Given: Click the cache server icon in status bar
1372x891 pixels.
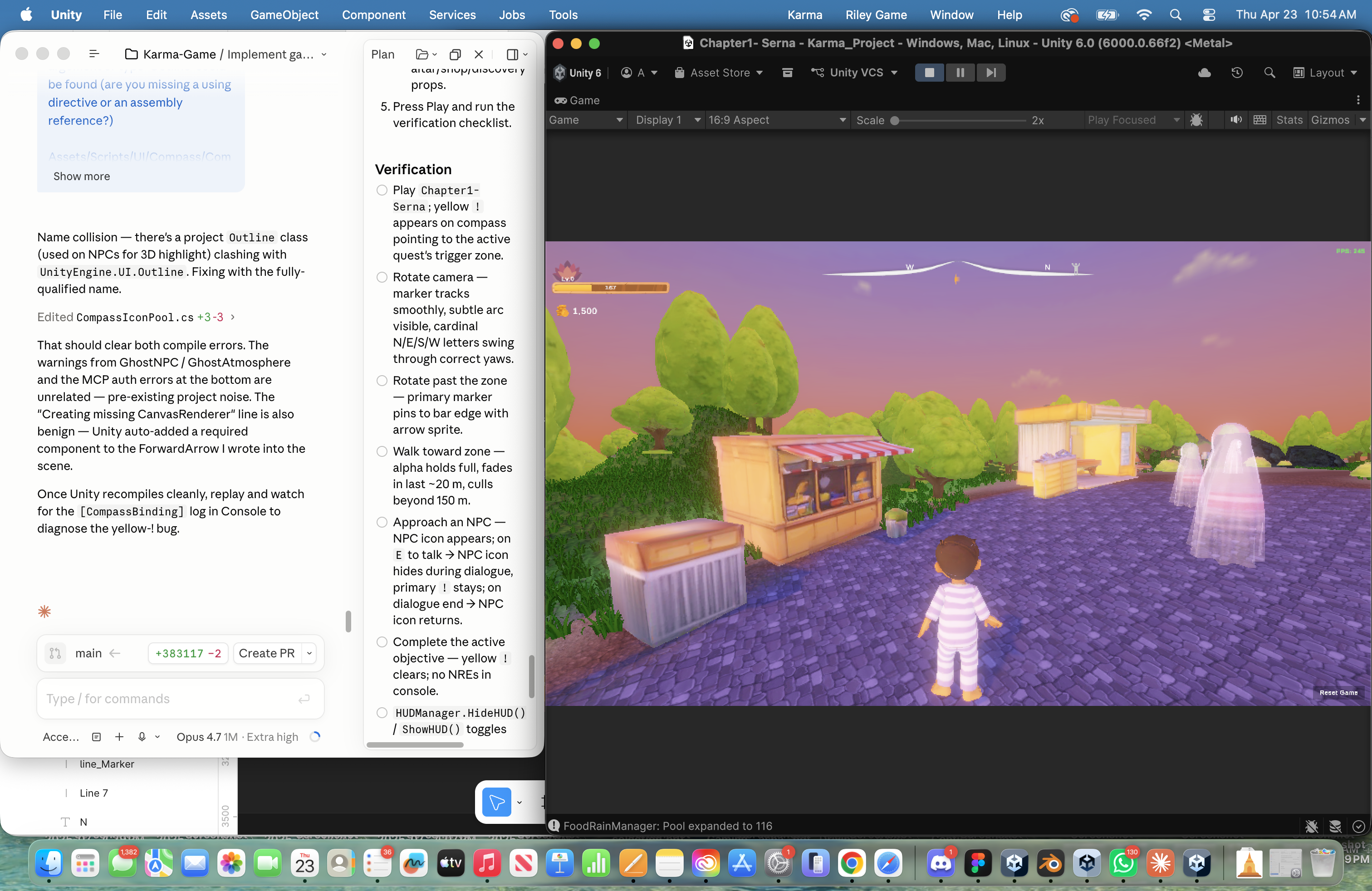Looking at the screenshot, I should point(1335,827).
